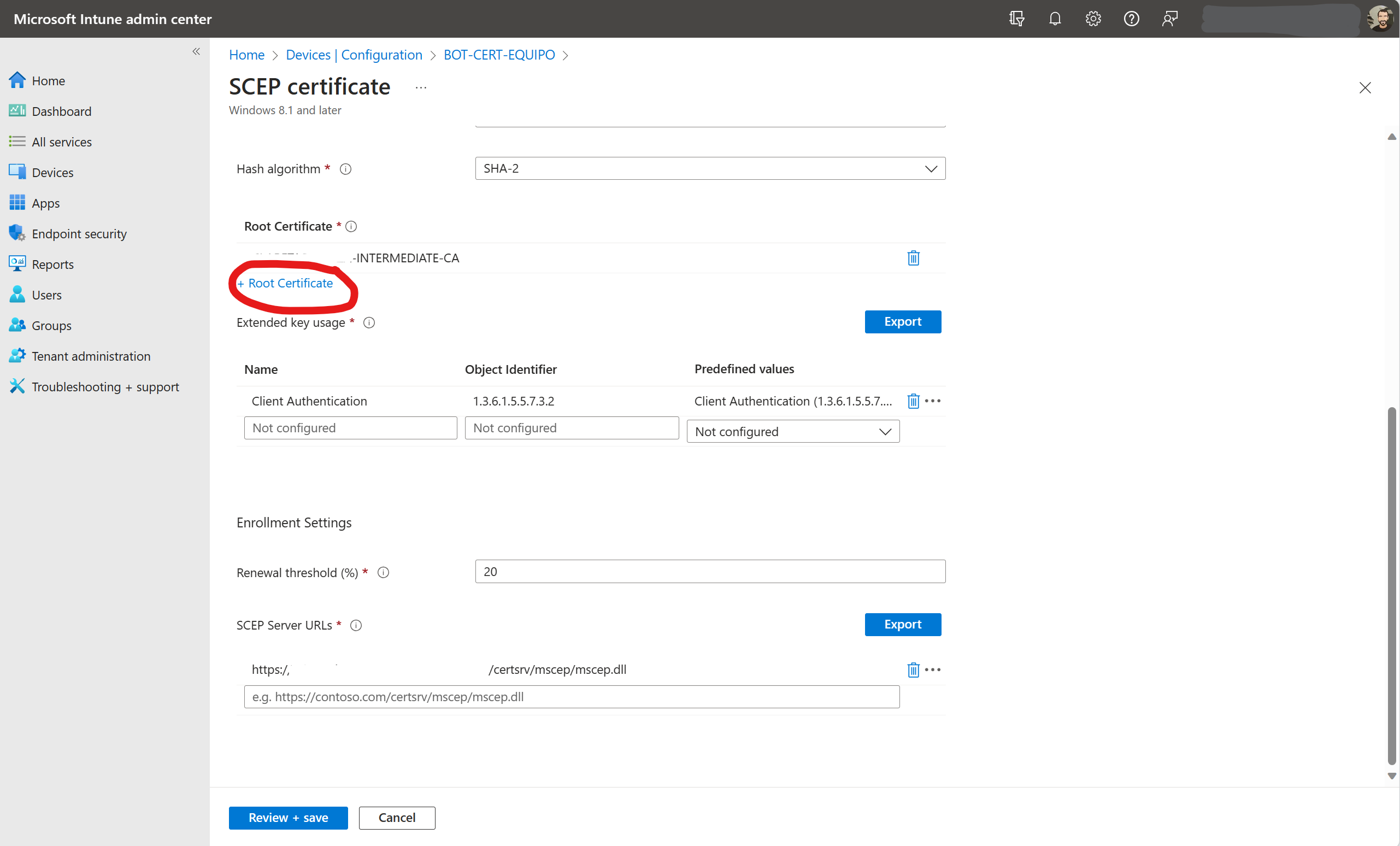1400x846 pixels.
Task: Click the Review + save button
Action: coord(288,818)
